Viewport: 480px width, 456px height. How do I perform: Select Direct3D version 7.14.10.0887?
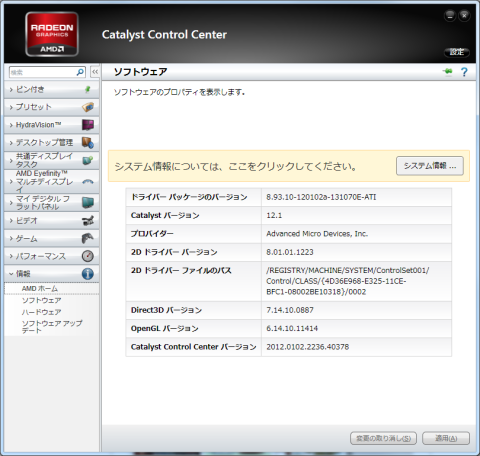[x=290, y=310]
